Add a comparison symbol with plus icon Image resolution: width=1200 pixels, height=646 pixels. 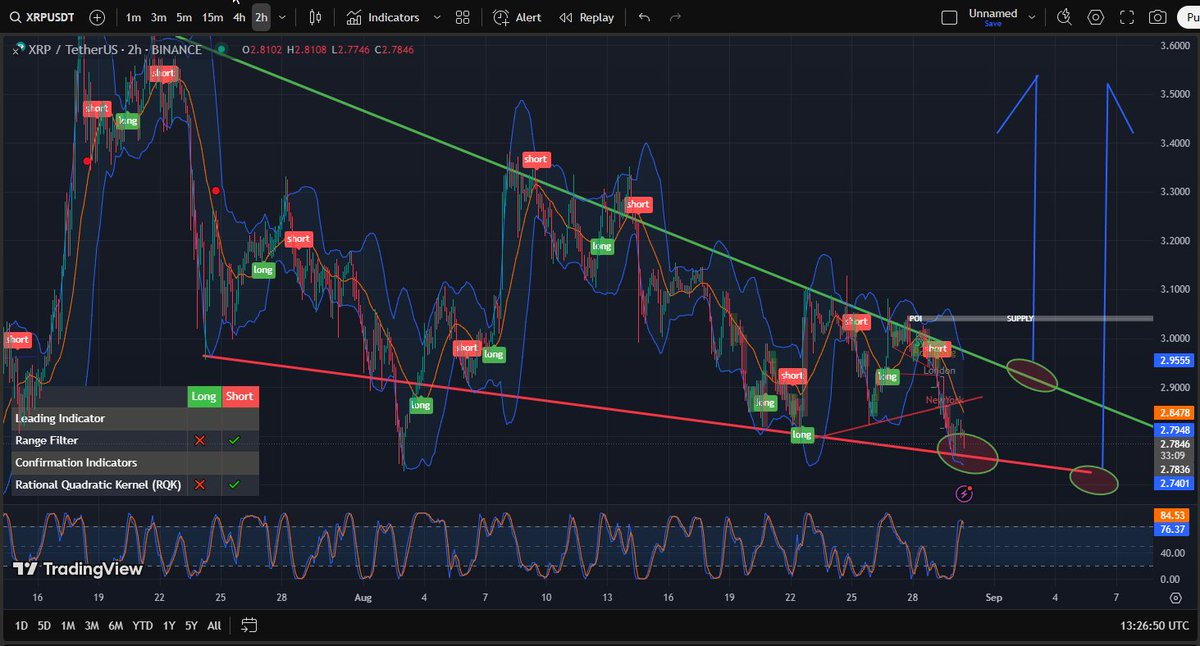point(96,17)
